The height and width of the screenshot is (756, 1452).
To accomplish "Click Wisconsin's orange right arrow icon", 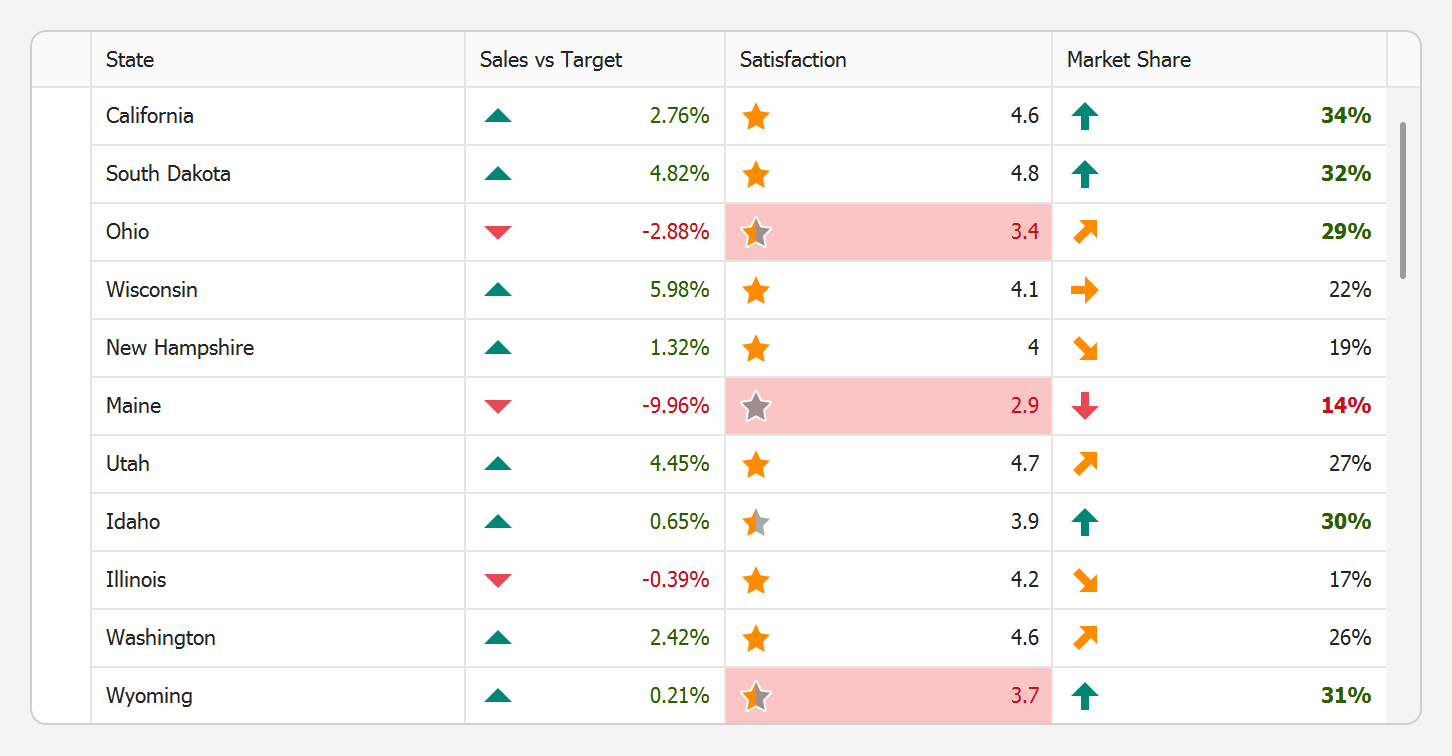I will pos(1084,291).
